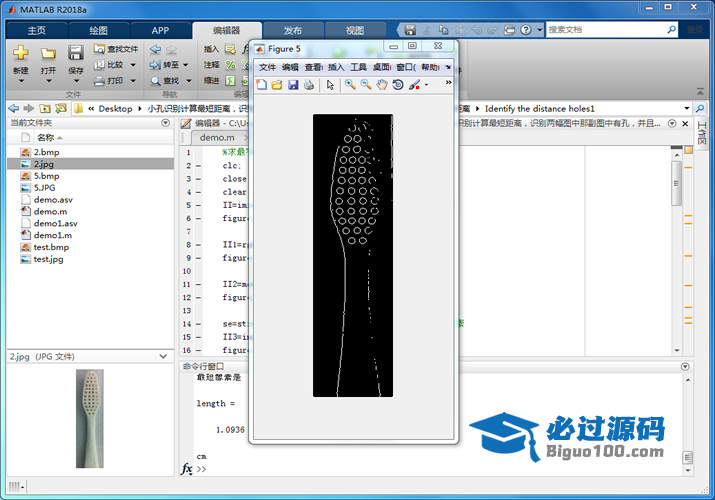The height and width of the screenshot is (500, 715).
Task: Switch to the APP ribbon tab
Action: point(160,30)
